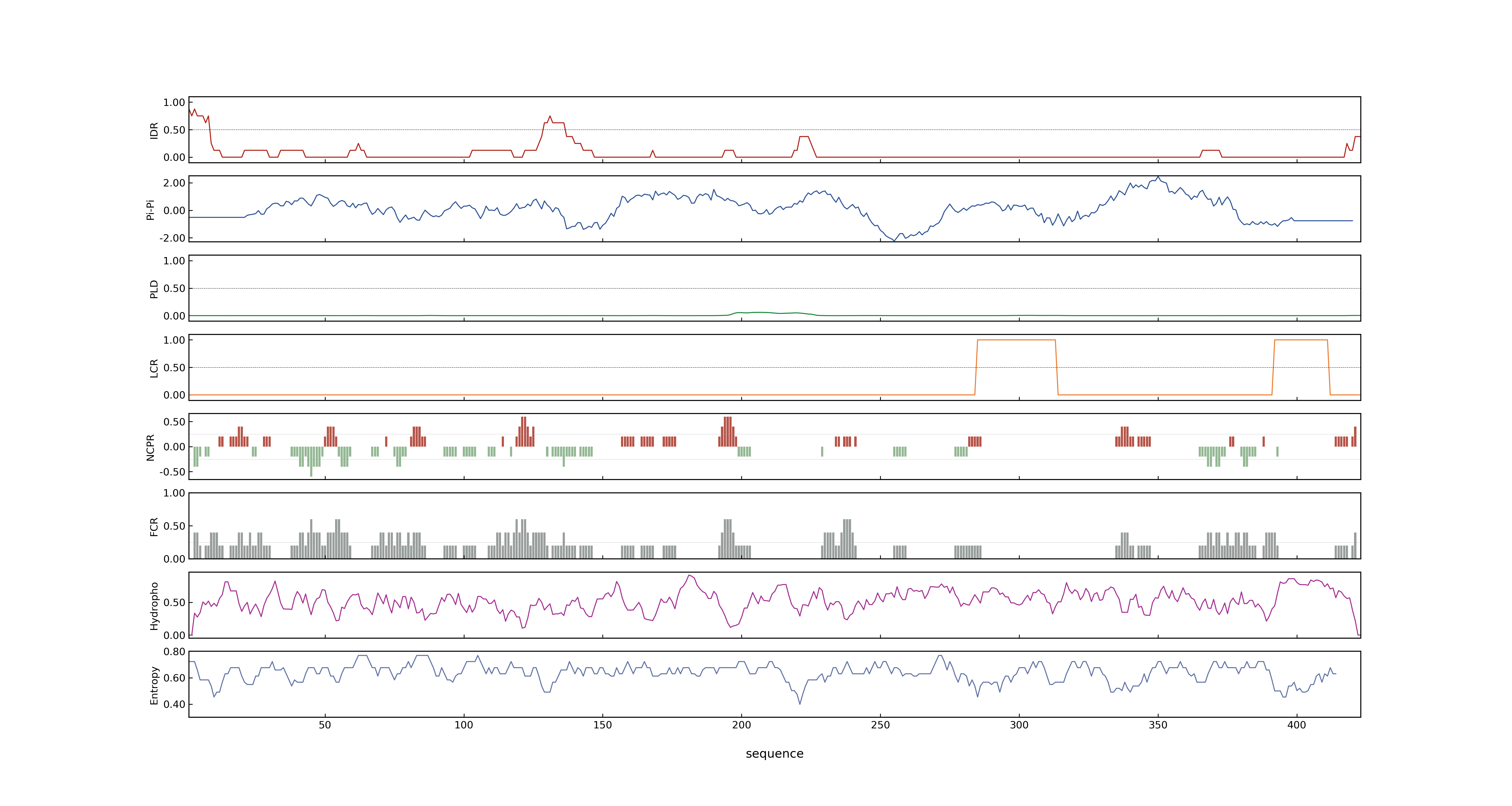Viewport: 1512px width, 806px height.
Task: Click the -2.00 tick on Pi-Pi axis
Action: pos(172,238)
